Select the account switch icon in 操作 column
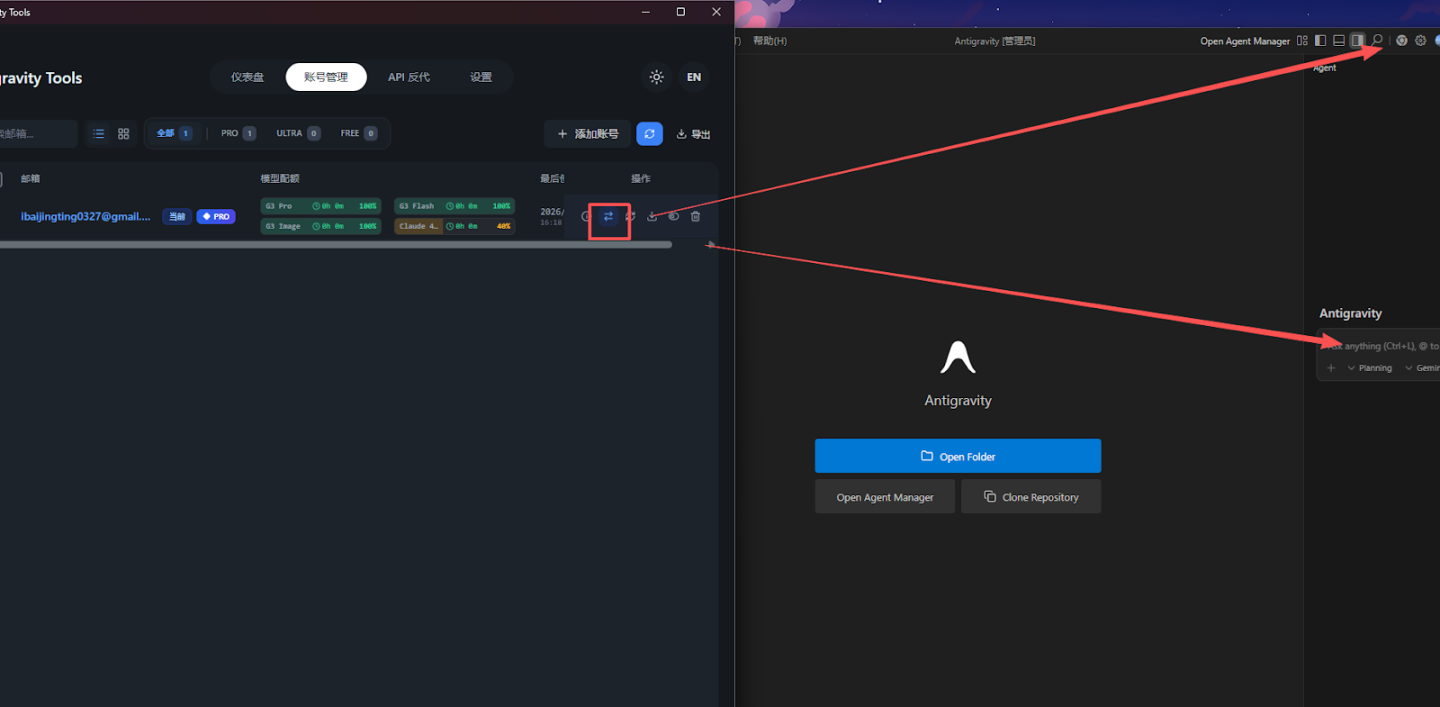Viewport: 1440px width, 707px height. point(609,216)
